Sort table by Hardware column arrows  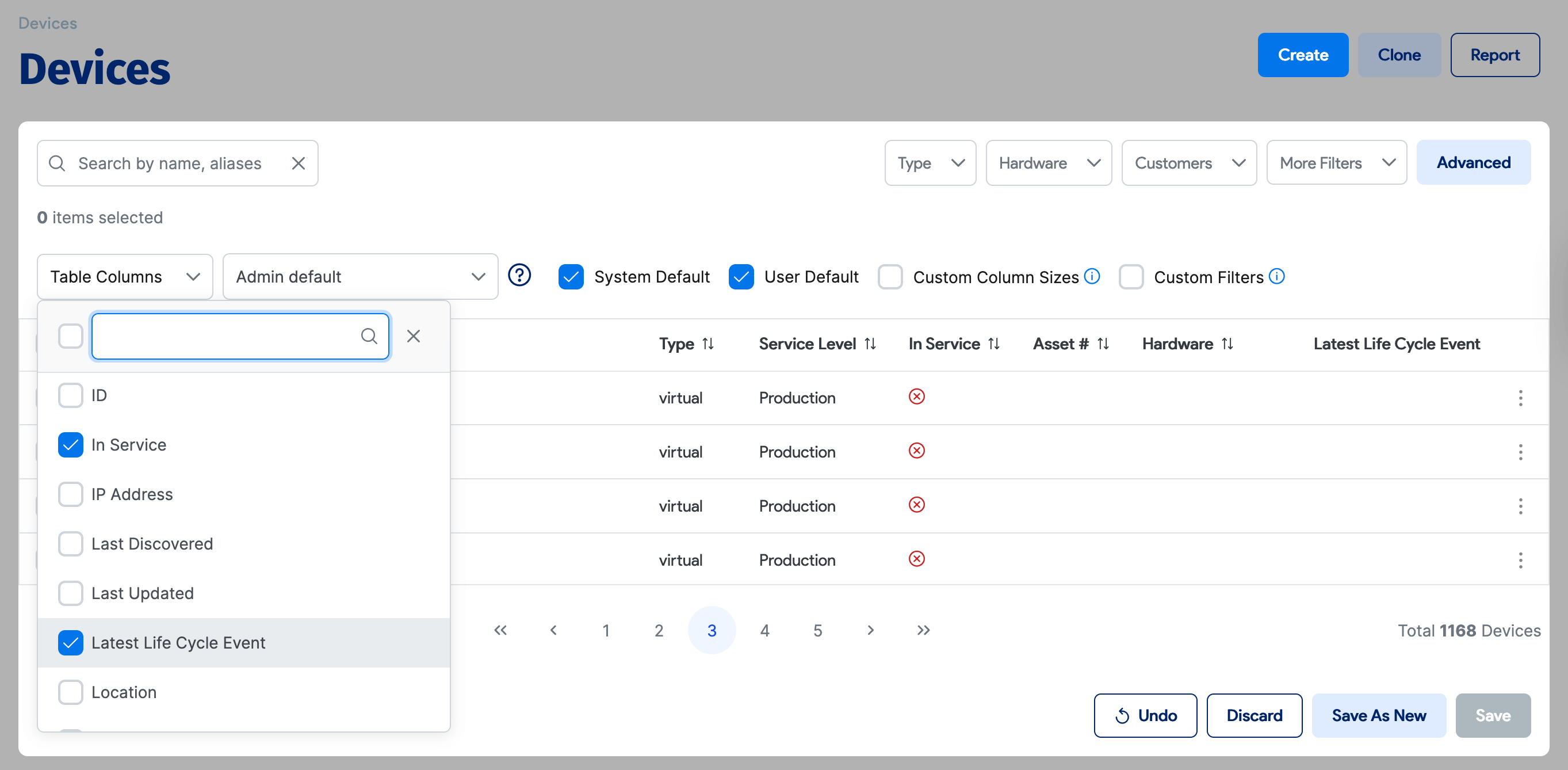(1227, 344)
